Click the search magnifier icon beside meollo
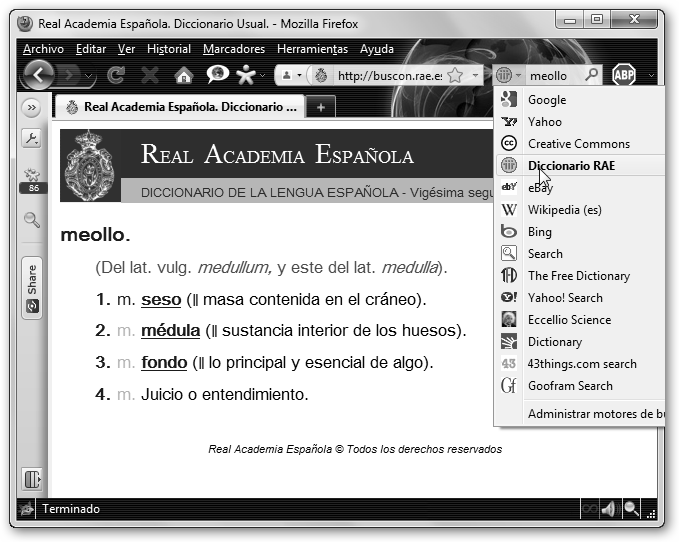The image size is (679, 542). (x=591, y=75)
